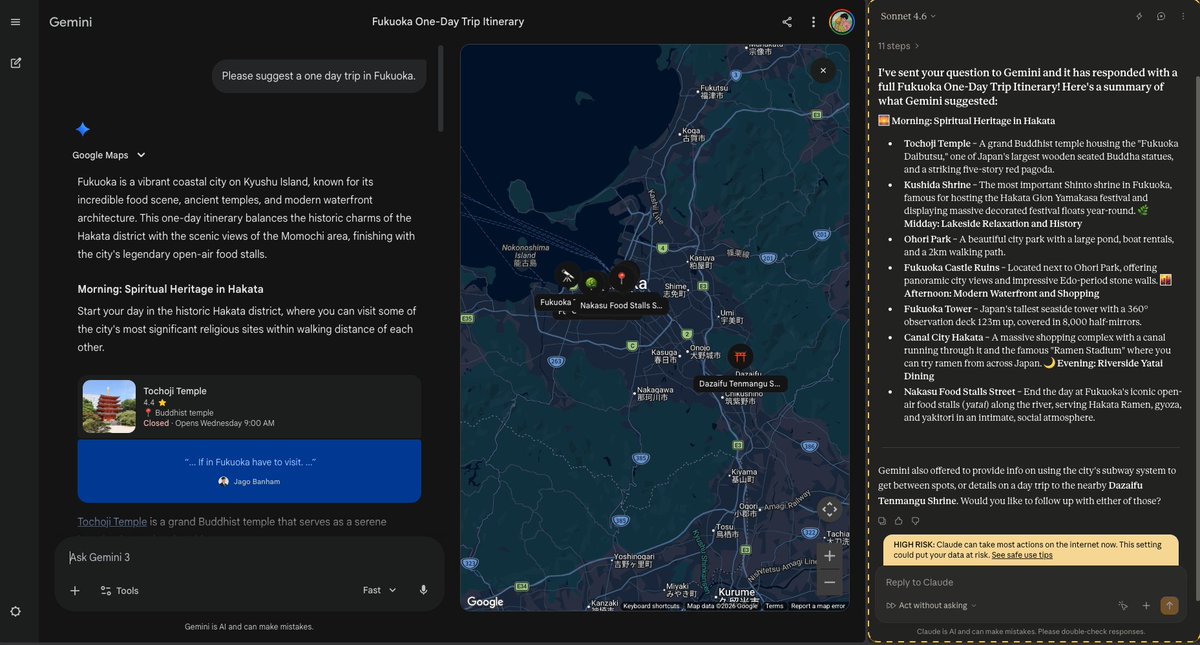Click the torii gate marker for Dazaifu
Screen dimensions: 1200x645
[x=741, y=357]
